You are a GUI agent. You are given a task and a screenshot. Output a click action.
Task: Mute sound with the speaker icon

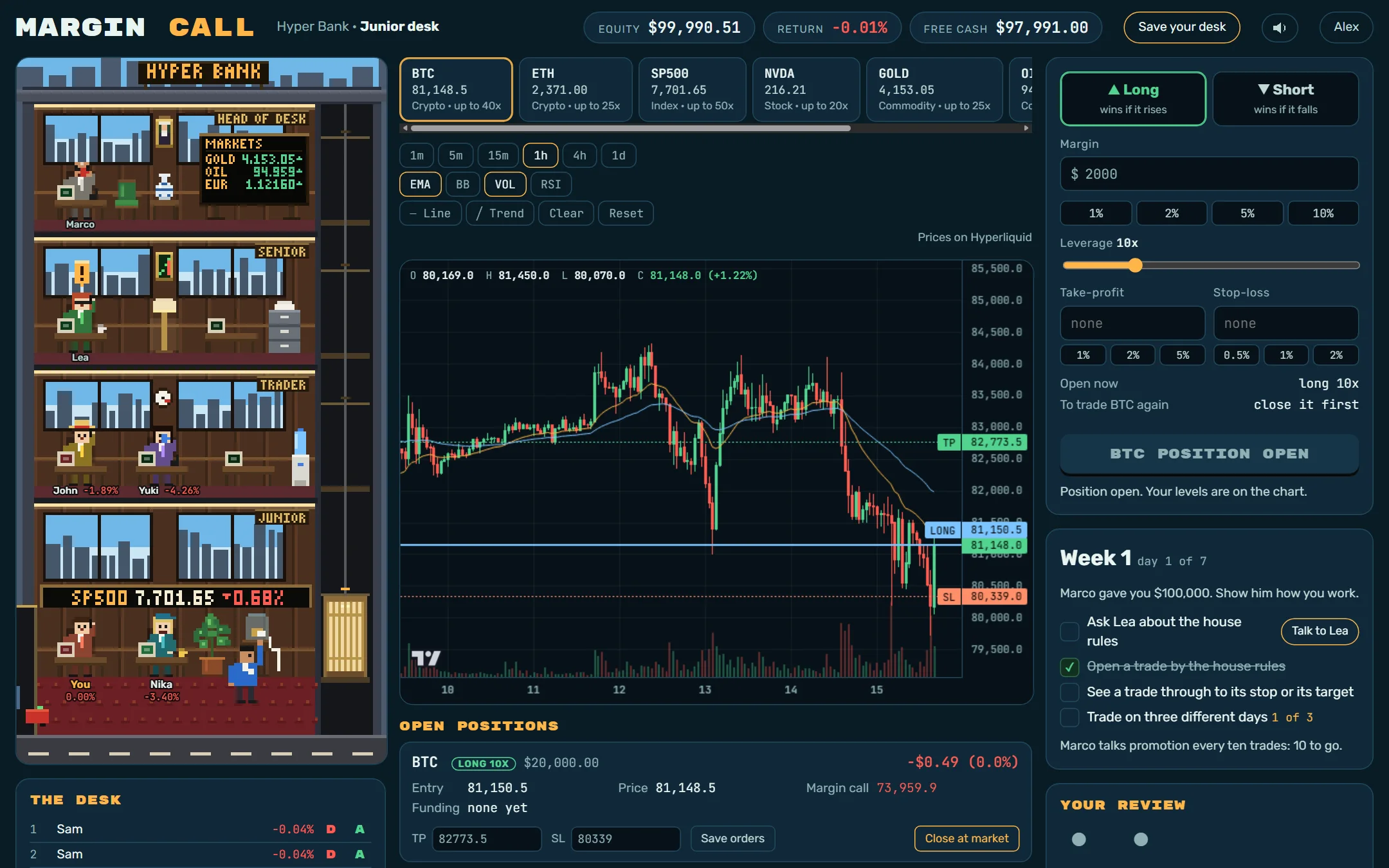coord(1279,28)
